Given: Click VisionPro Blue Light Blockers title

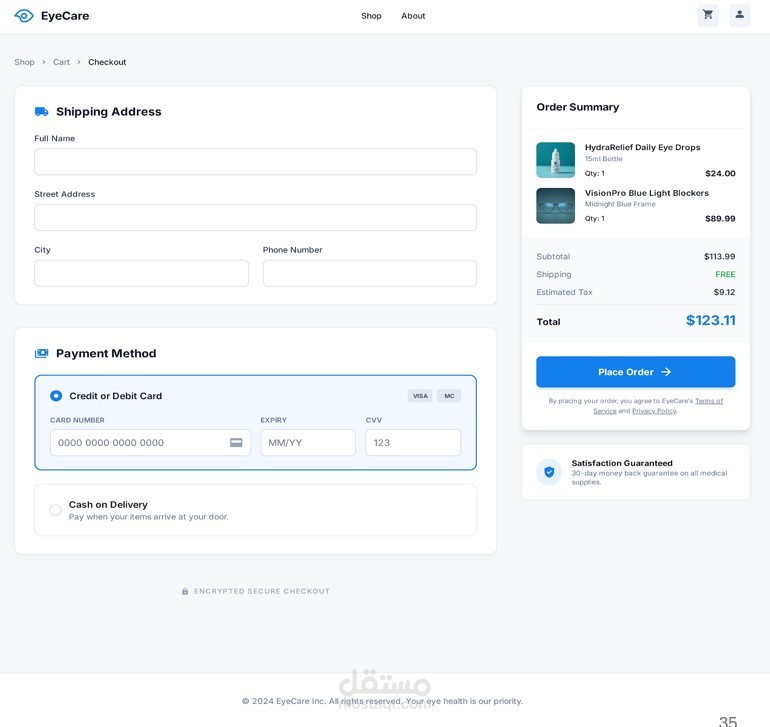Looking at the screenshot, I should click(647, 193).
